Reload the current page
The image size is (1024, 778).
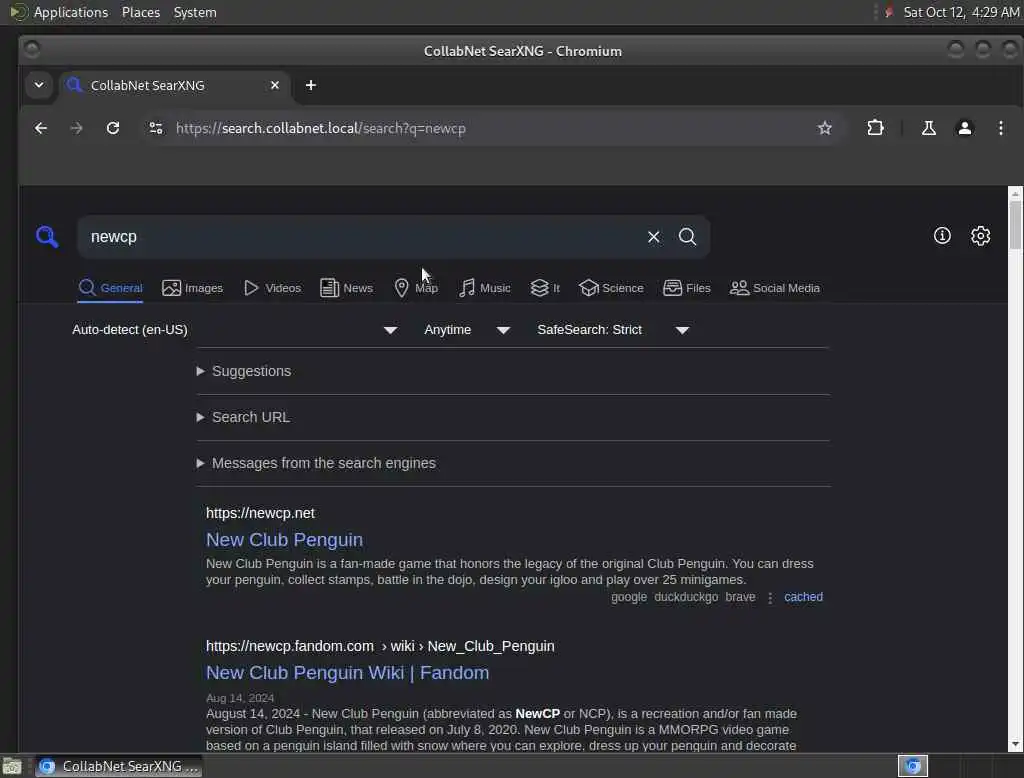click(x=113, y=128)
